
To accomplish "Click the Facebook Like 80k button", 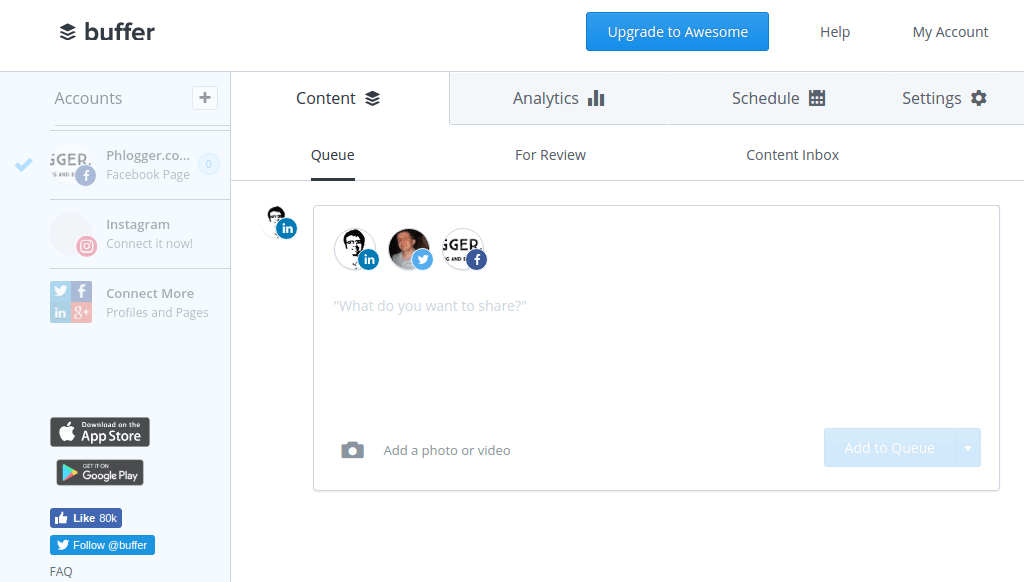I will click(86, 518).
